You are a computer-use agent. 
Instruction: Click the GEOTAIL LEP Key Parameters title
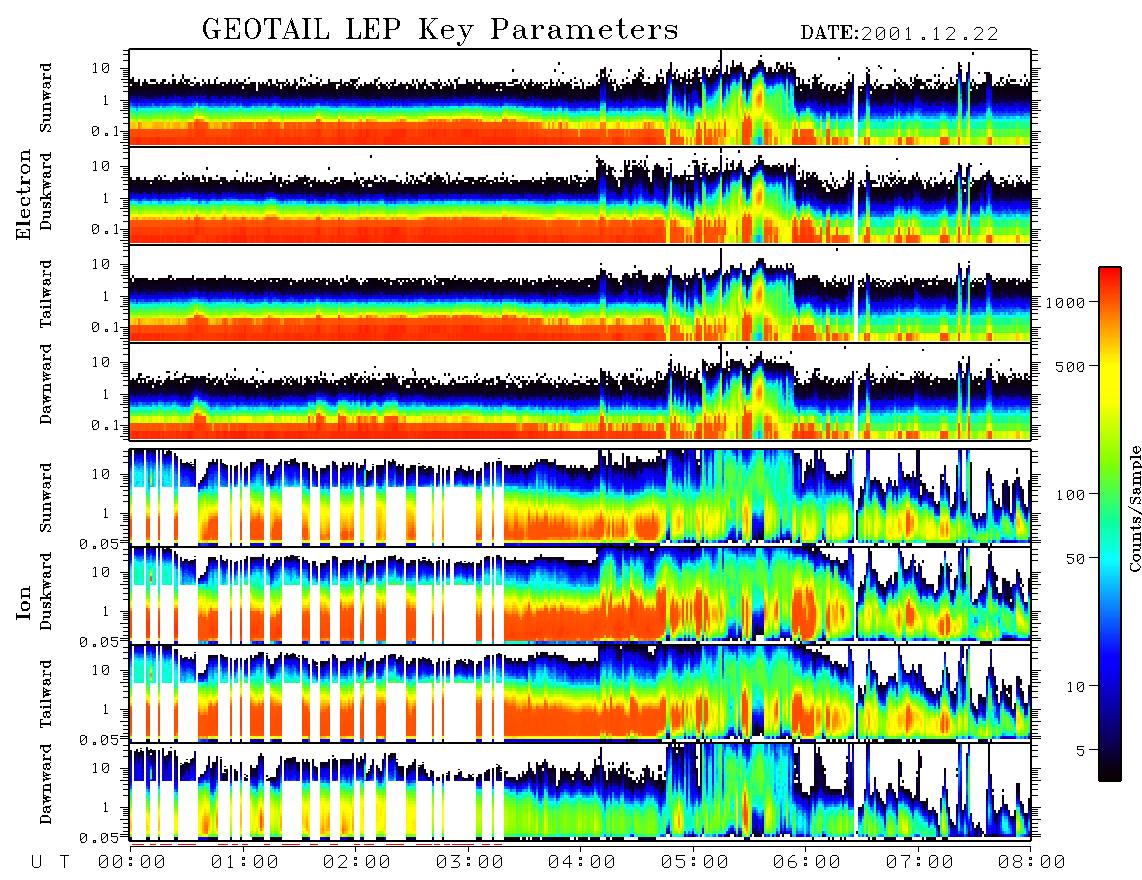pyautogui.click(x=440, y=30)
